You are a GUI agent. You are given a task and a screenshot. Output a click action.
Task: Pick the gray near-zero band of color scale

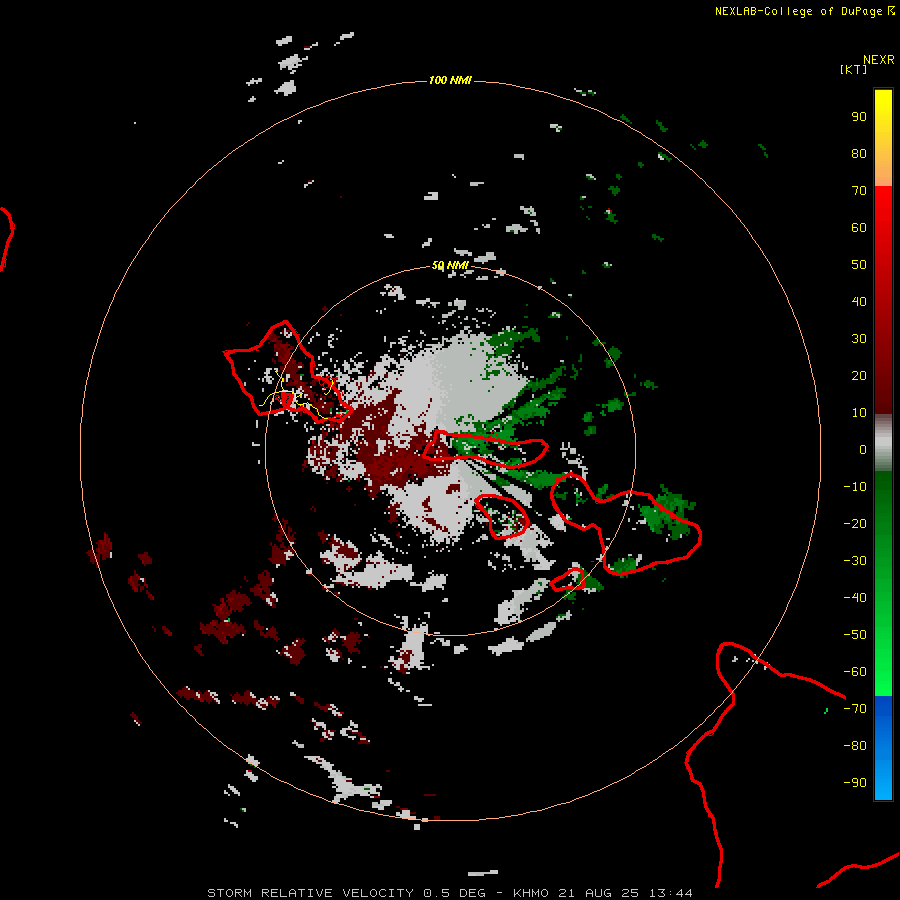pyautogui.click(x=883, y=443)
